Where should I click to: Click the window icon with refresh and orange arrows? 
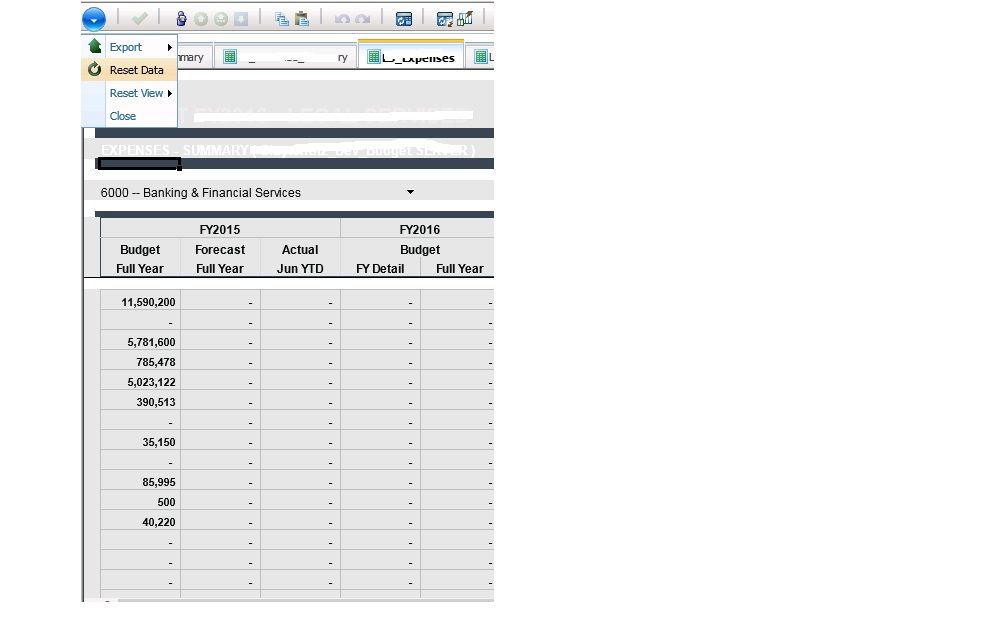444,19
